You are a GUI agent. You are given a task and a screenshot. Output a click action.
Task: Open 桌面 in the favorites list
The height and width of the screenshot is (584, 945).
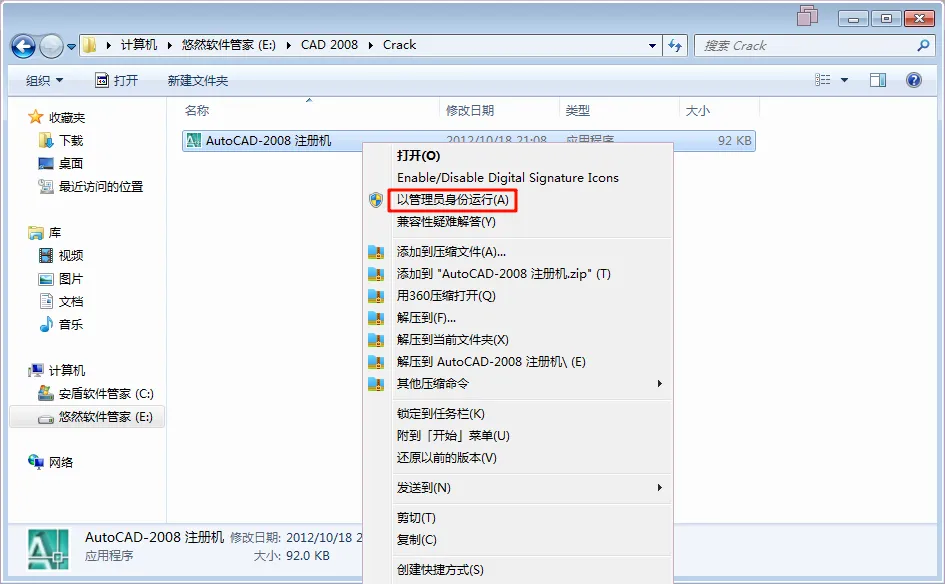[60, 163]
